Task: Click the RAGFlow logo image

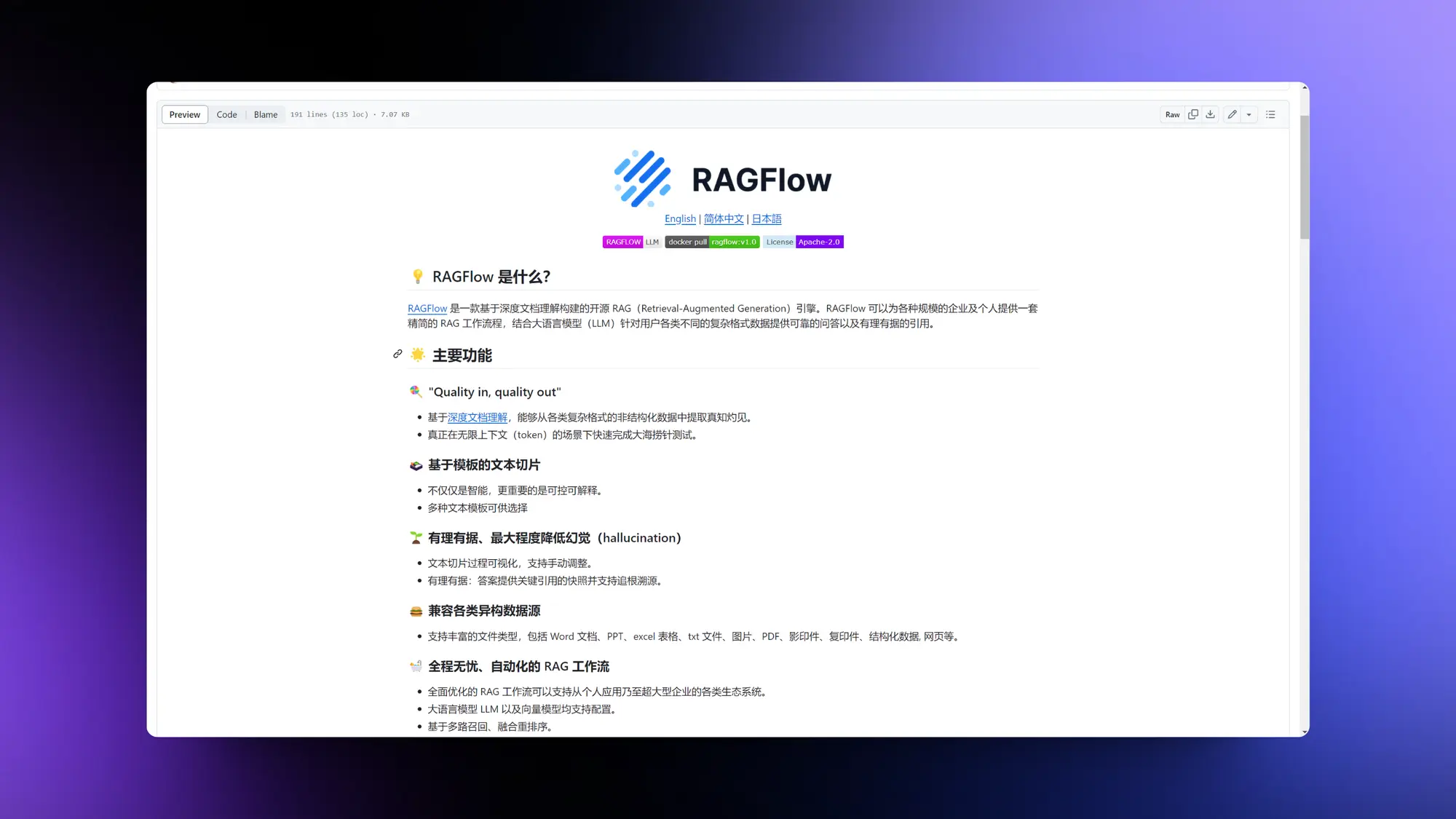Action: point(722,178)
